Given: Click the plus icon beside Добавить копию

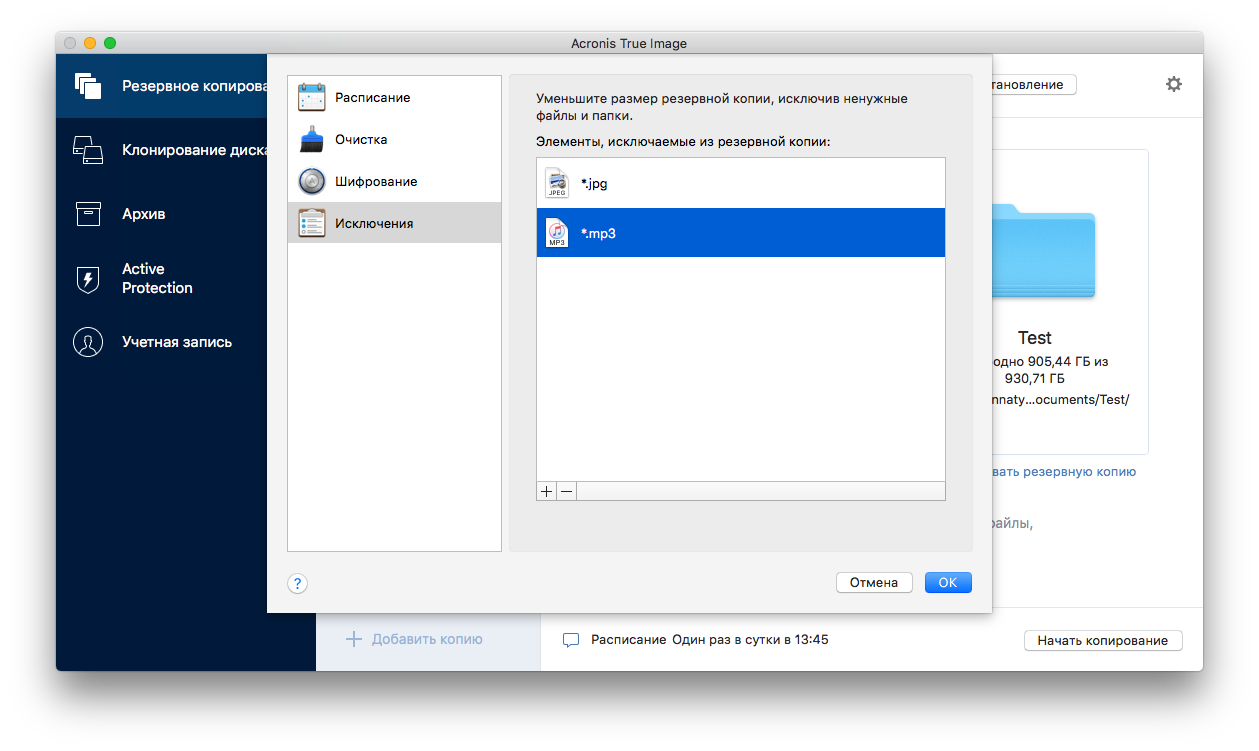Looking at the screenshot, I should point(353,639).
